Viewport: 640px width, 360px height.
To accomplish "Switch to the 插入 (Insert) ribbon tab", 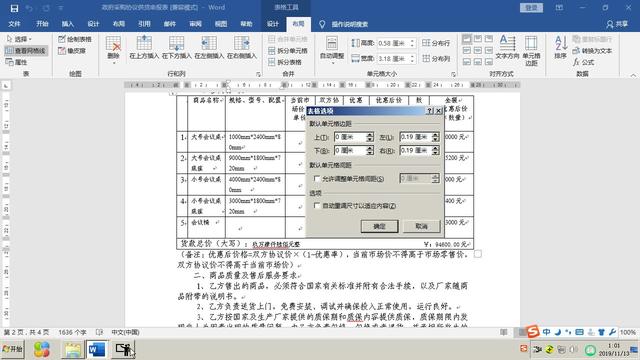I will click(x=67, y=24).
